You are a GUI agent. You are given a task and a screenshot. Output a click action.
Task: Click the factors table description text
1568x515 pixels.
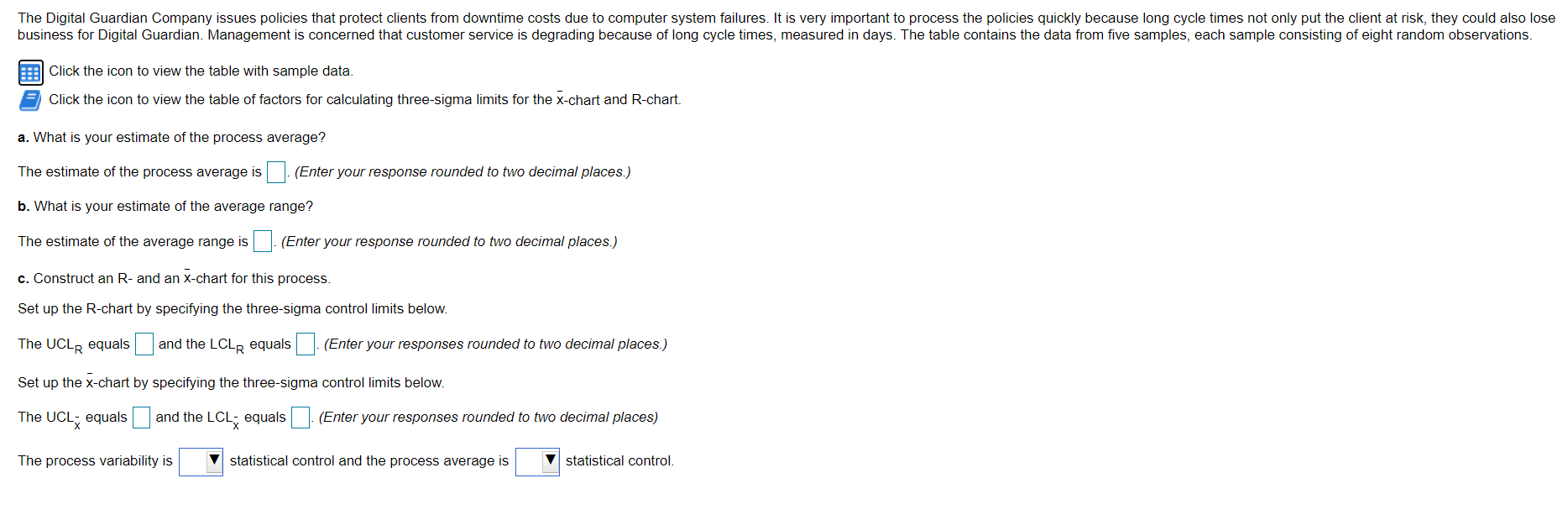[364, 99]
